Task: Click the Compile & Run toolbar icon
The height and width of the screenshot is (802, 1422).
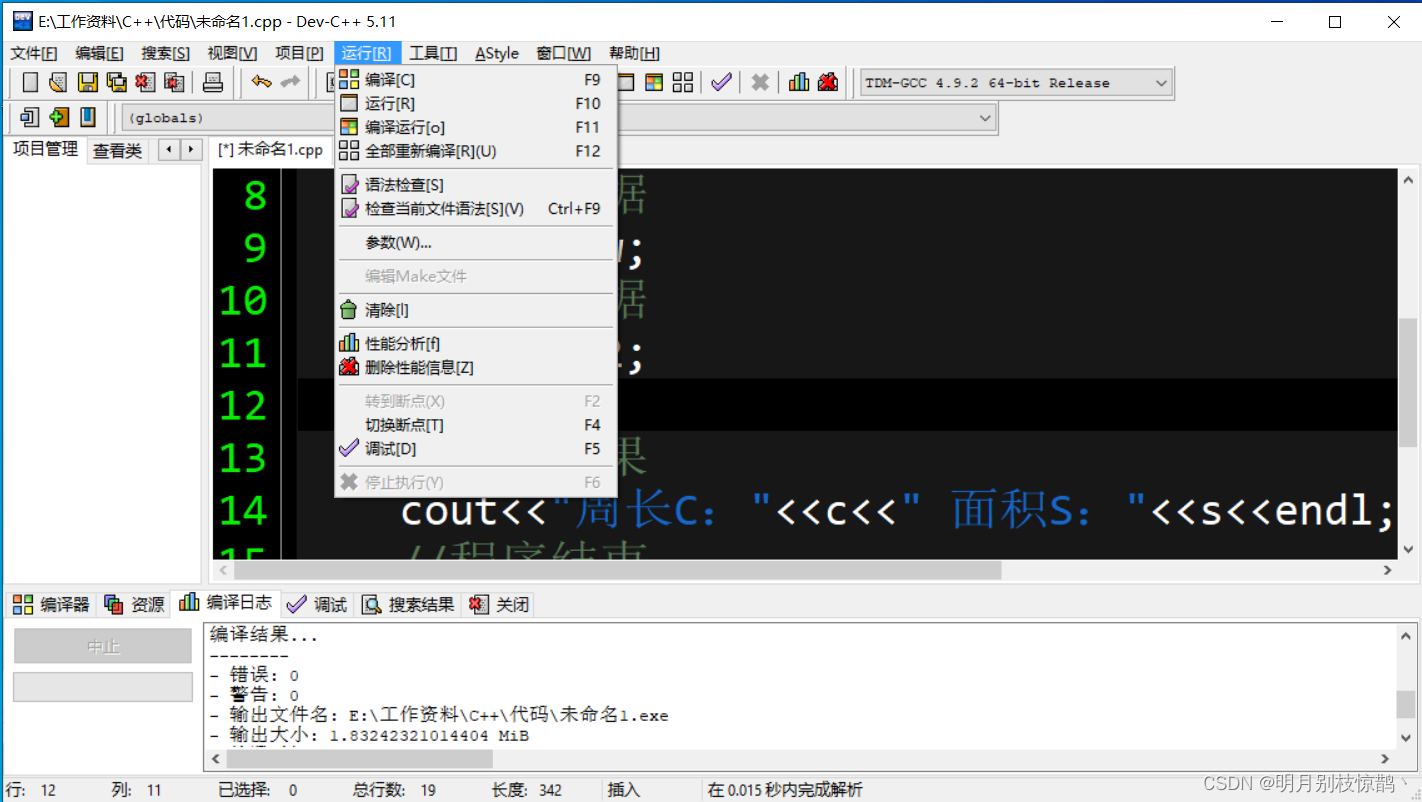Action: point(654,83)
